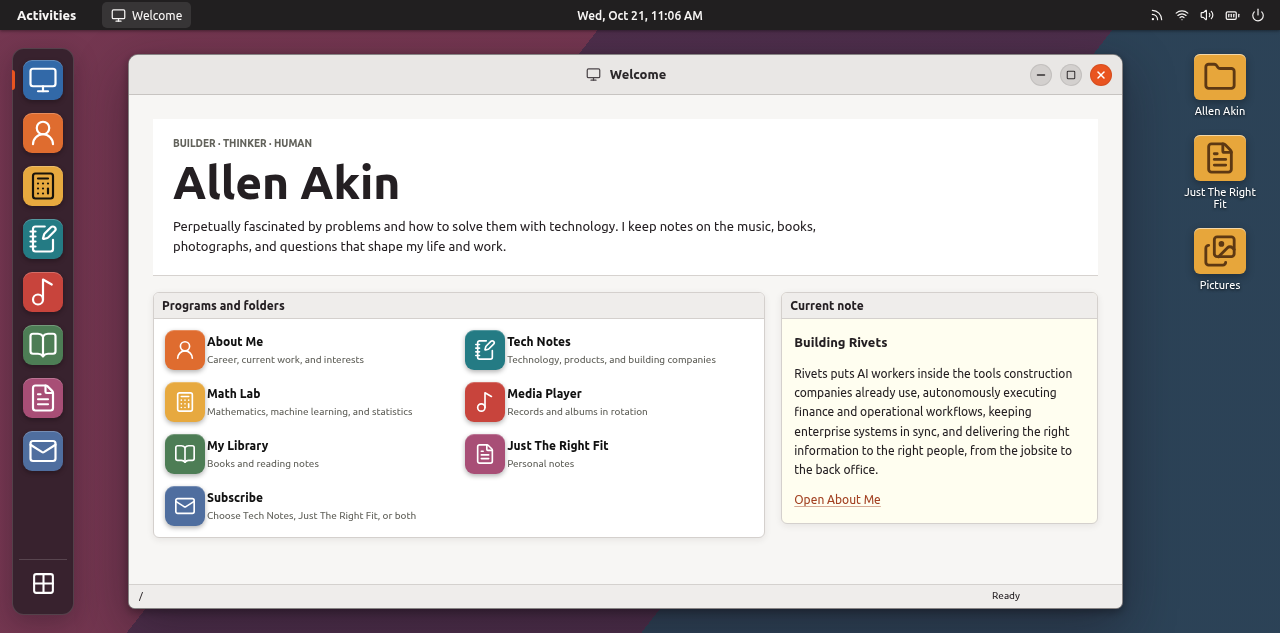Open the Just The Right Fit desktop file
The width and height of the screenshot is (1280, 633).
[x=1220, y=172]
